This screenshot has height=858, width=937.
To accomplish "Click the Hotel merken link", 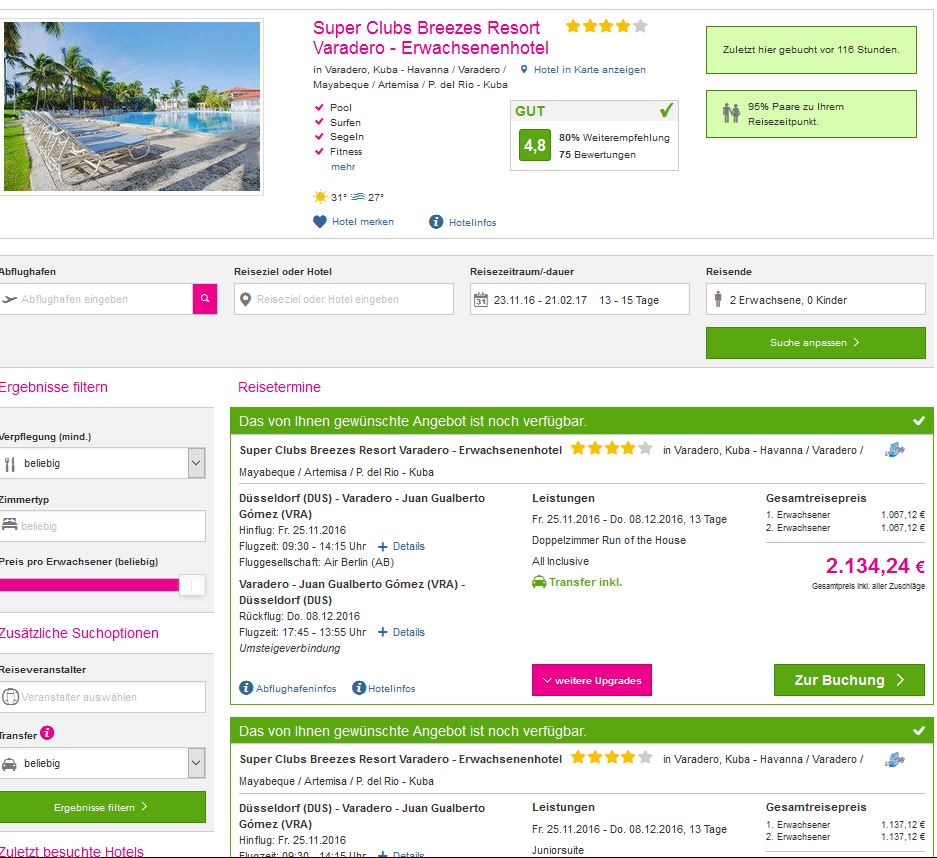I will [x=363, y=222].
